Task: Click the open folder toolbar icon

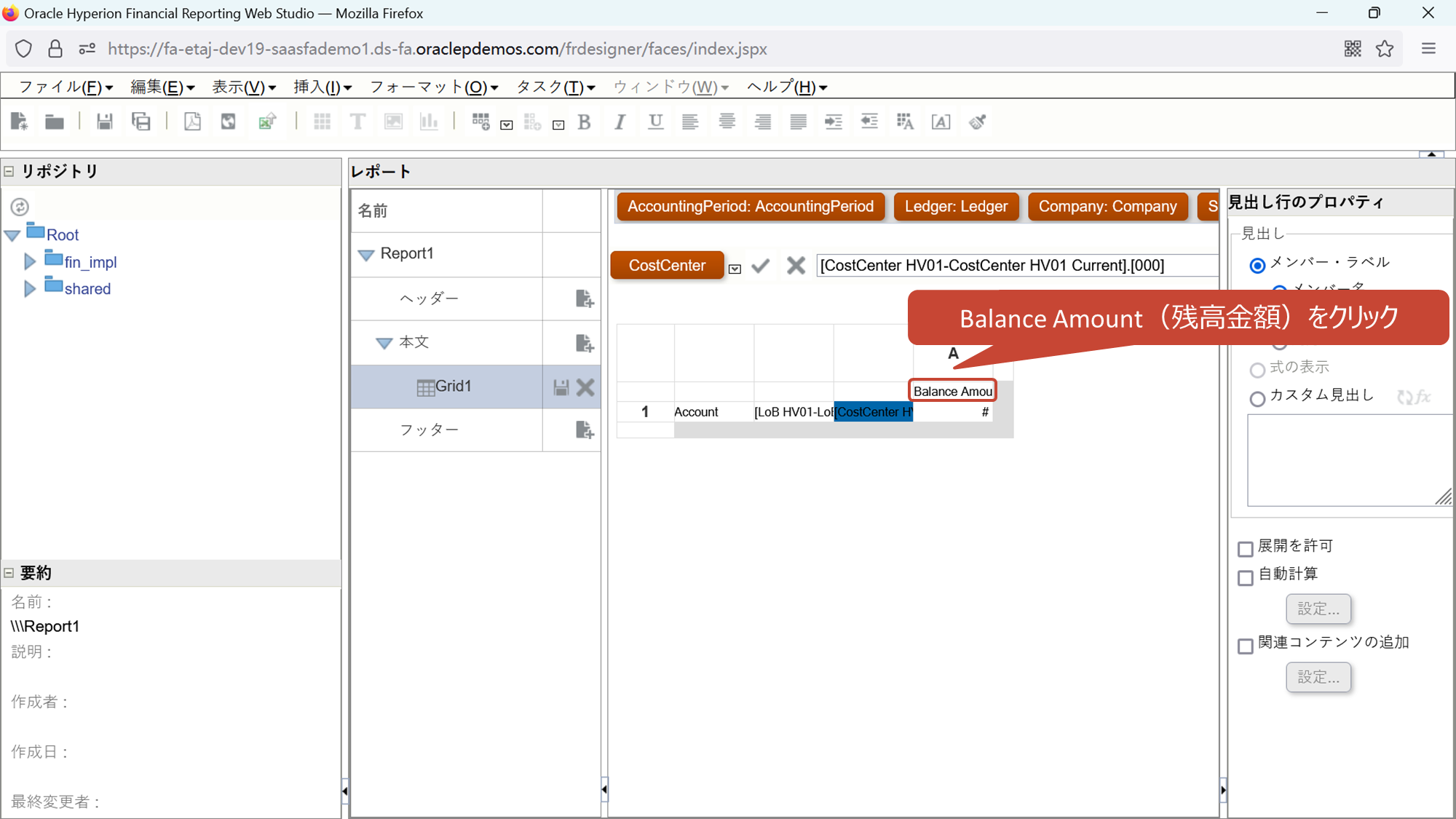Action: click(55, 122)
